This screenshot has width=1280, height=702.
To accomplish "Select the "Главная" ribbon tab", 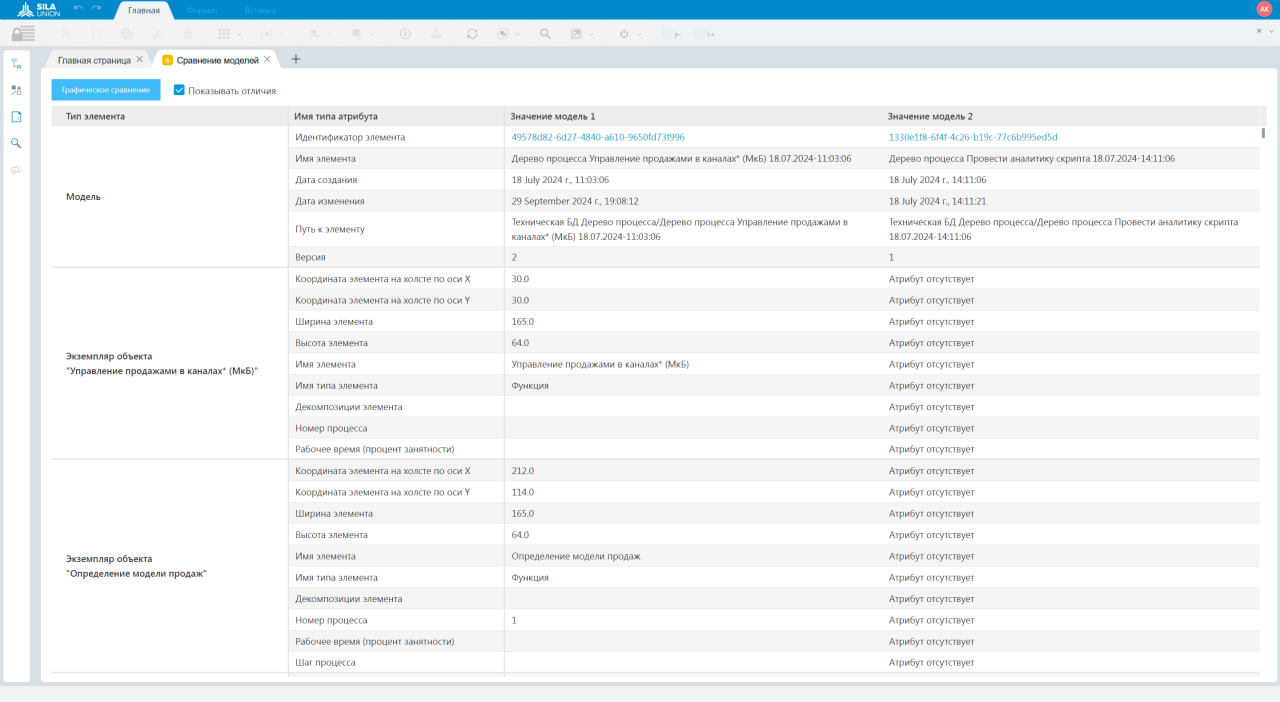I will click(x=144, y=10).
